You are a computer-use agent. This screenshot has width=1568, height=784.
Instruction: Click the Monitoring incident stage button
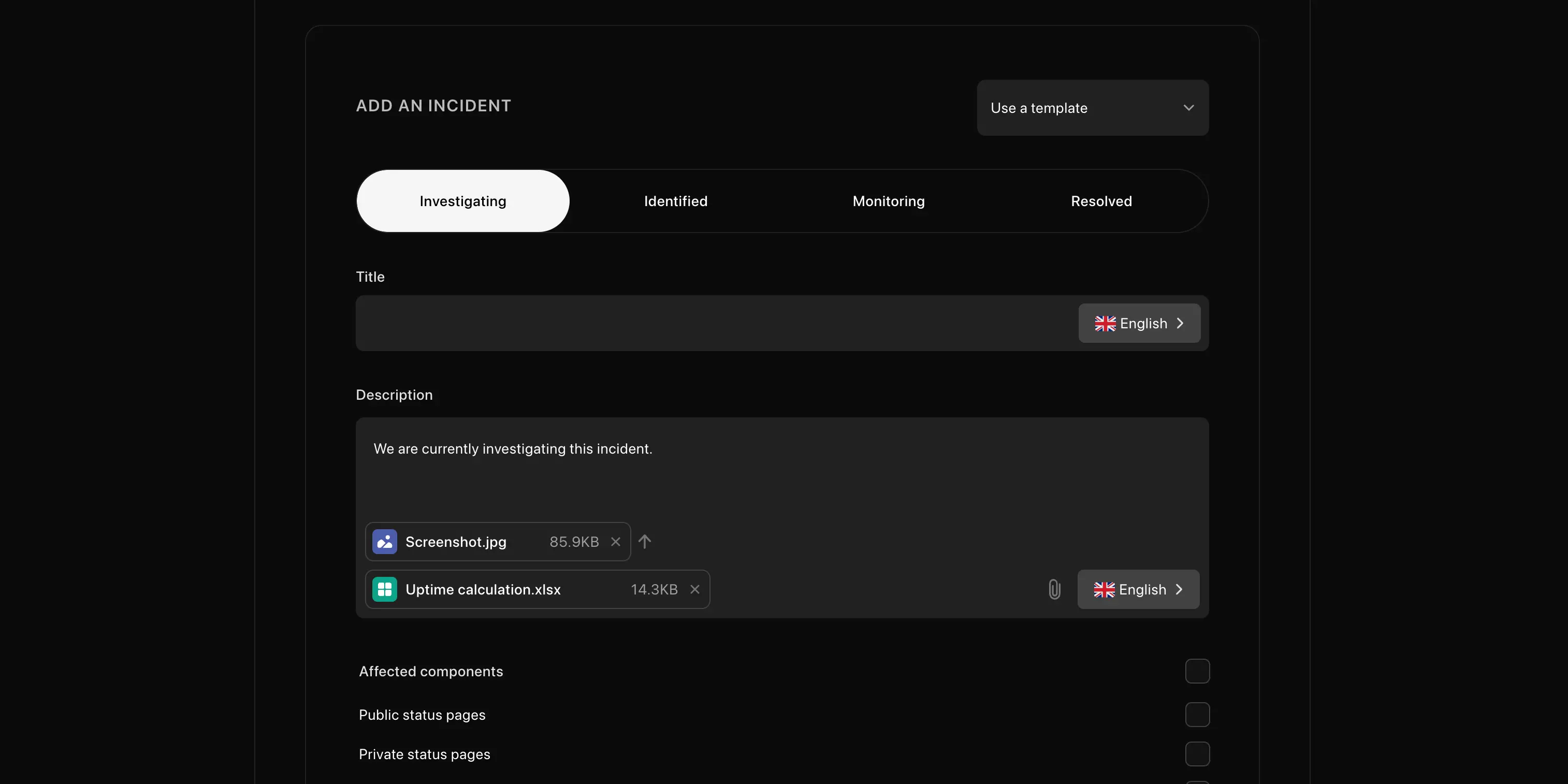tap(889, 201)
